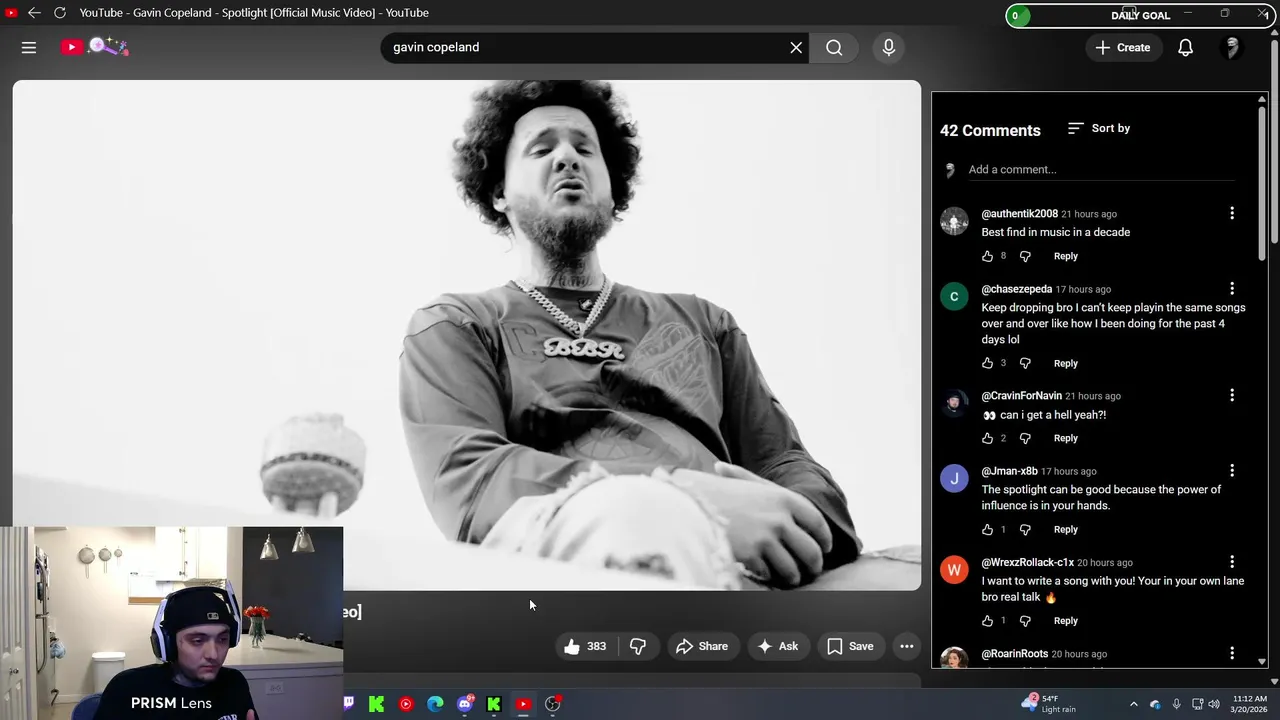Open the clock showing 11:12 AM

(1249, 704)
